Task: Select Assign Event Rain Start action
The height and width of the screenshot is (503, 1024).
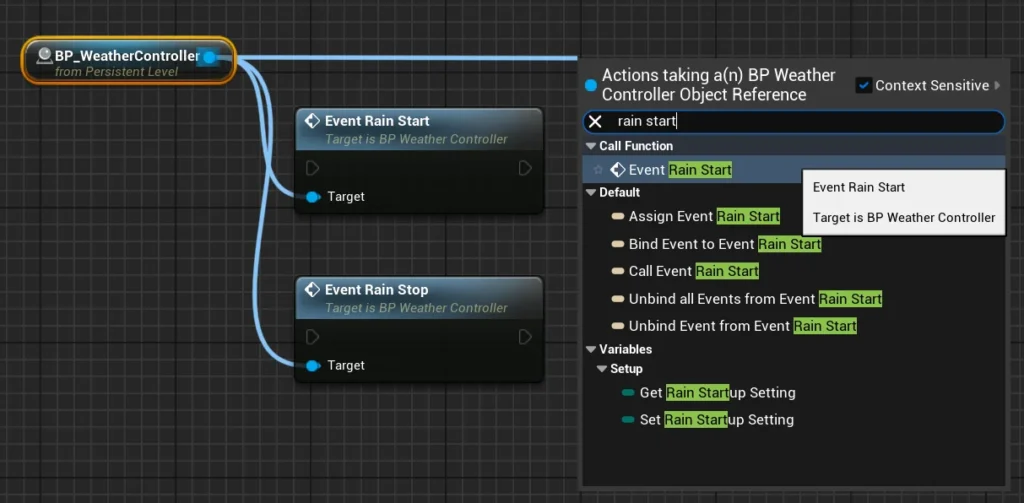Action: tap(703, 217)
